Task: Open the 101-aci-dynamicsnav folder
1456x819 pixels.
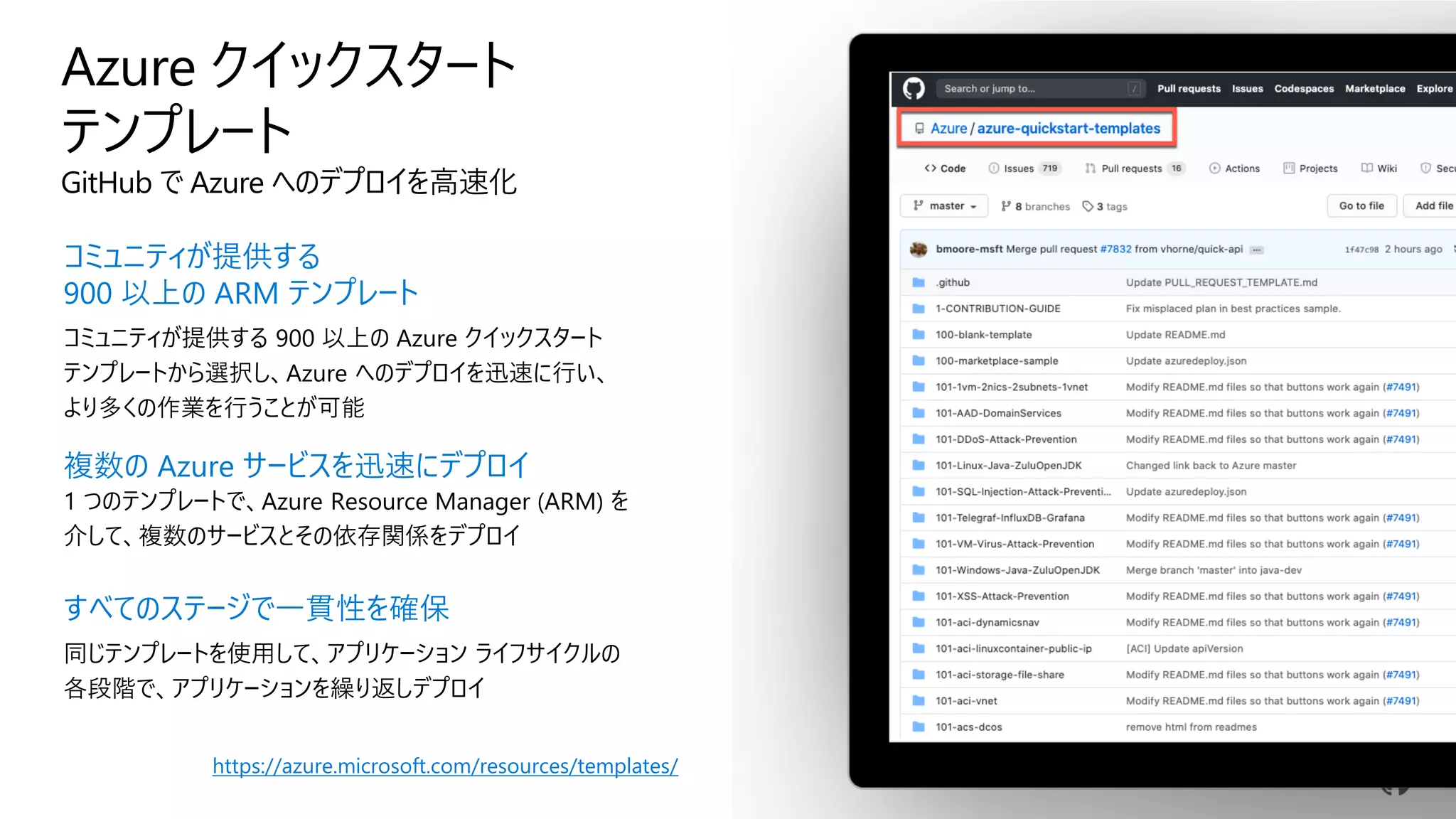Action: [x=987, y=623]
